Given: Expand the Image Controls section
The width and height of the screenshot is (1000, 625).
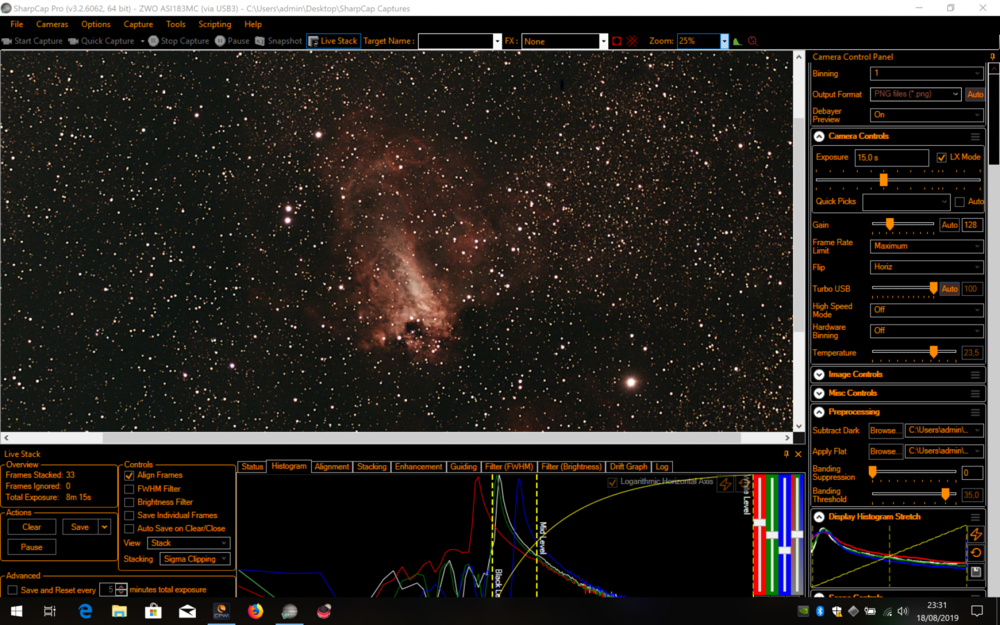Looking at the screenshot, I should tap(819, 374).
